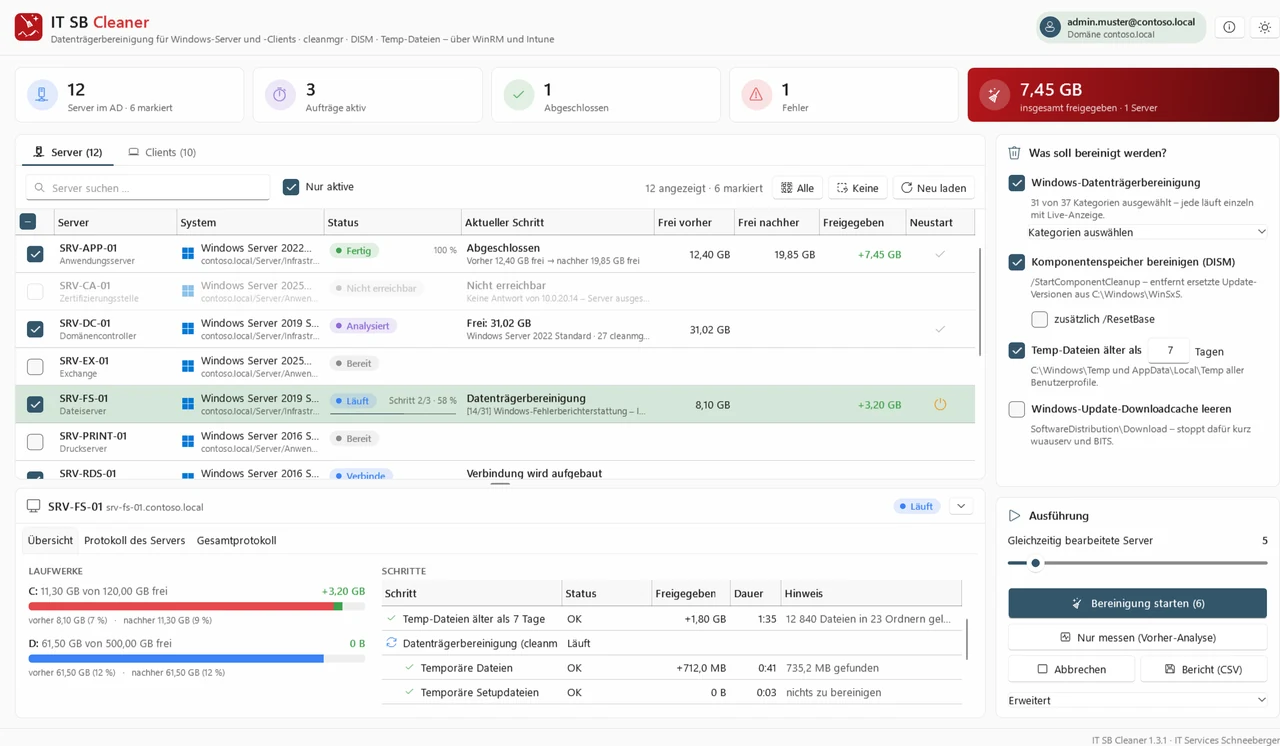Click the Temp-Dateien days input showing 7
Image resolution: width=1280 pixels, height=746 pixels.
click(x=1169, y=351)
